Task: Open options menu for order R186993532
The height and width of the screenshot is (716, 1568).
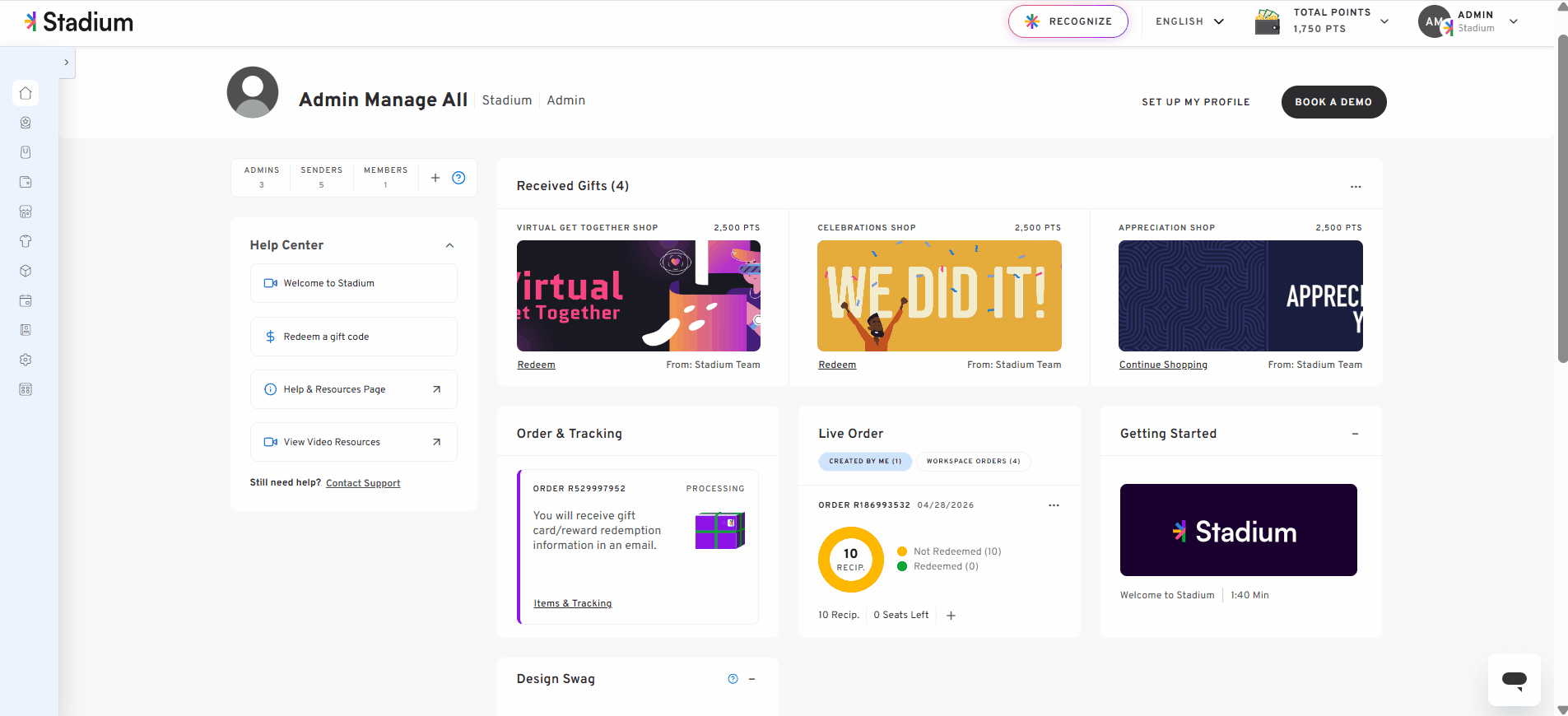Action: [x=1054, y=505]
